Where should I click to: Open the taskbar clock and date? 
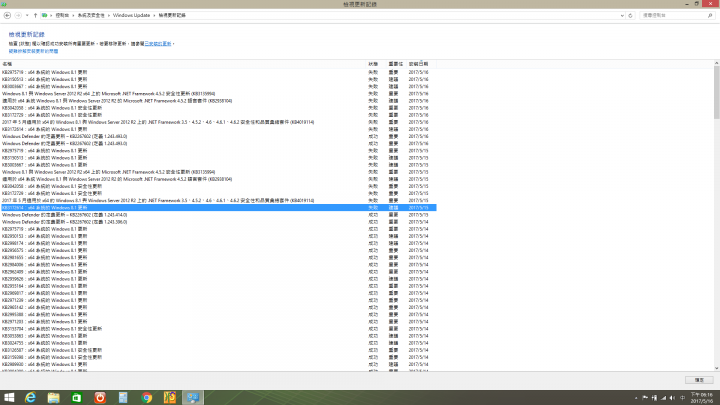tap(702, 398)
